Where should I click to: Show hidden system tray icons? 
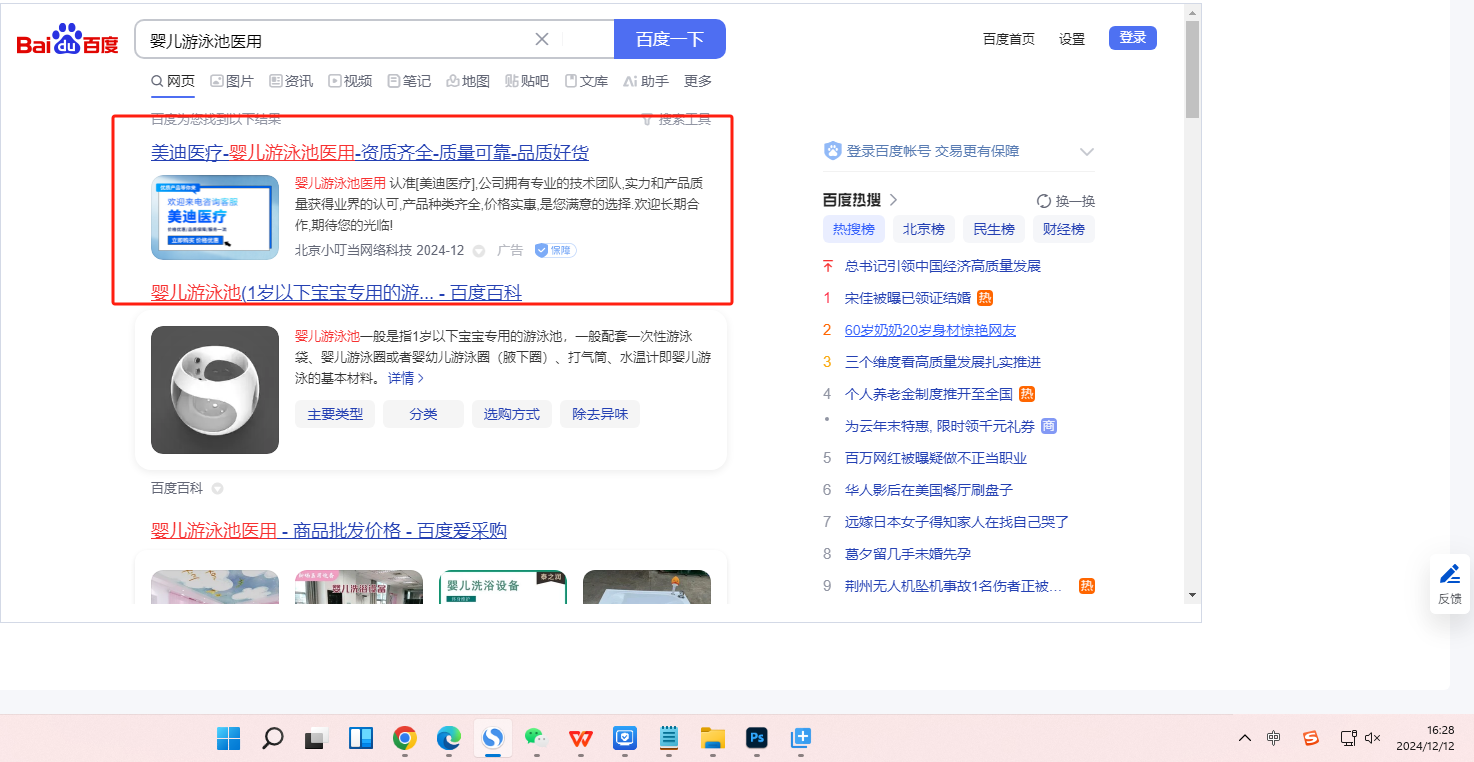point(1244,738)
